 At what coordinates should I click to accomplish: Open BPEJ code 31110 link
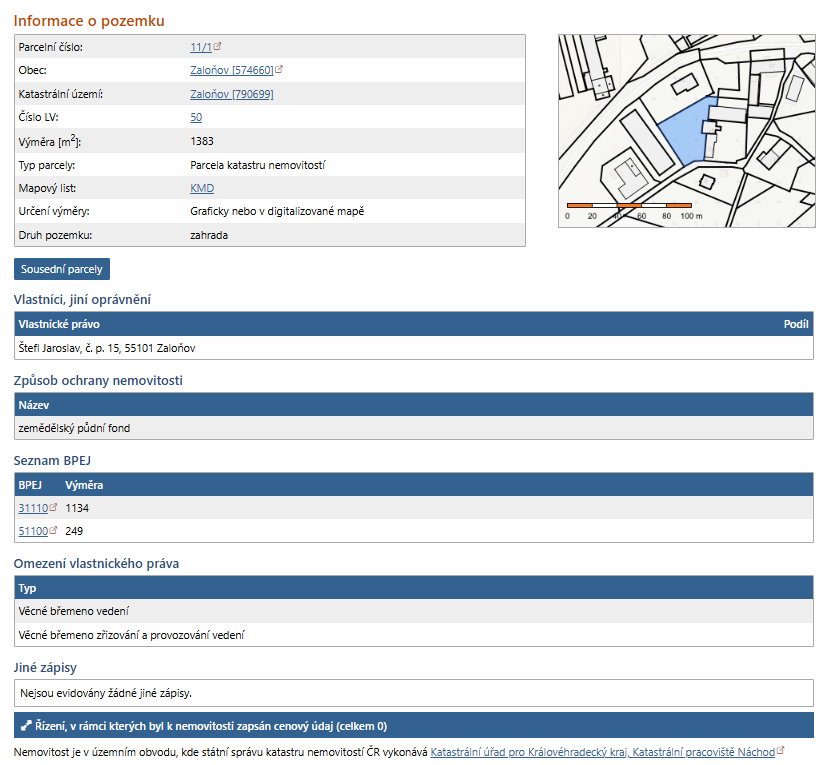click(33, 508)
